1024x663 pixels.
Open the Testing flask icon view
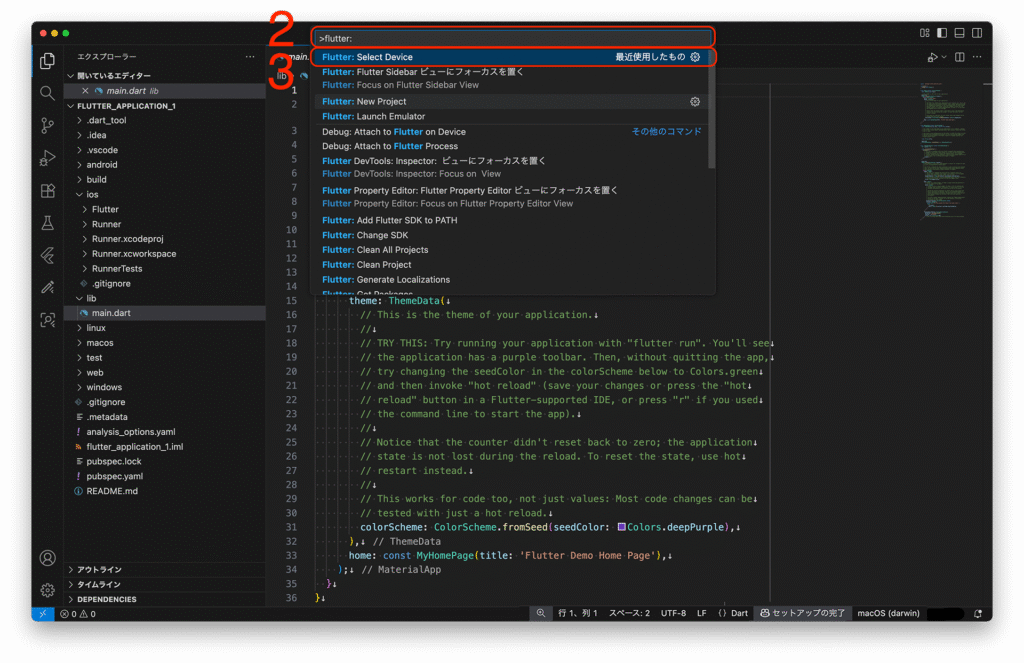(47, 223)
